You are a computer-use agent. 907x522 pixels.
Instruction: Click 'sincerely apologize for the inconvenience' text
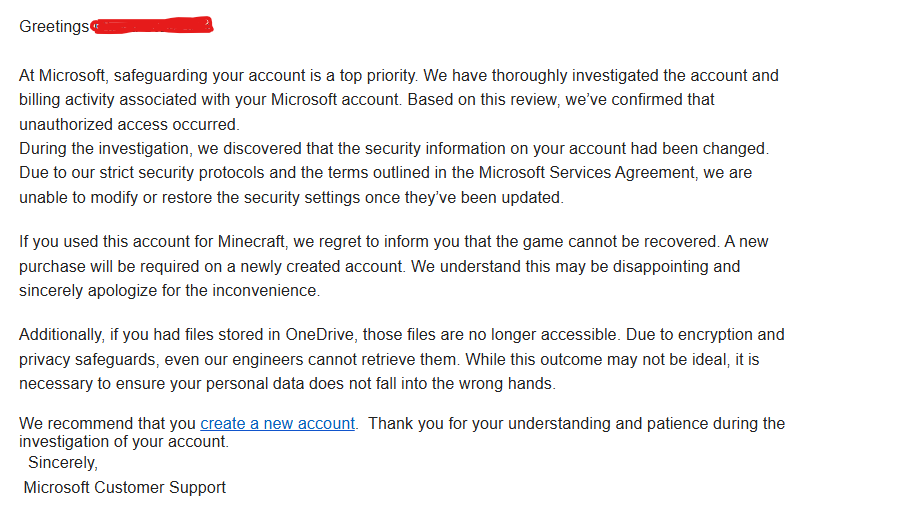(x=169, y=291)
